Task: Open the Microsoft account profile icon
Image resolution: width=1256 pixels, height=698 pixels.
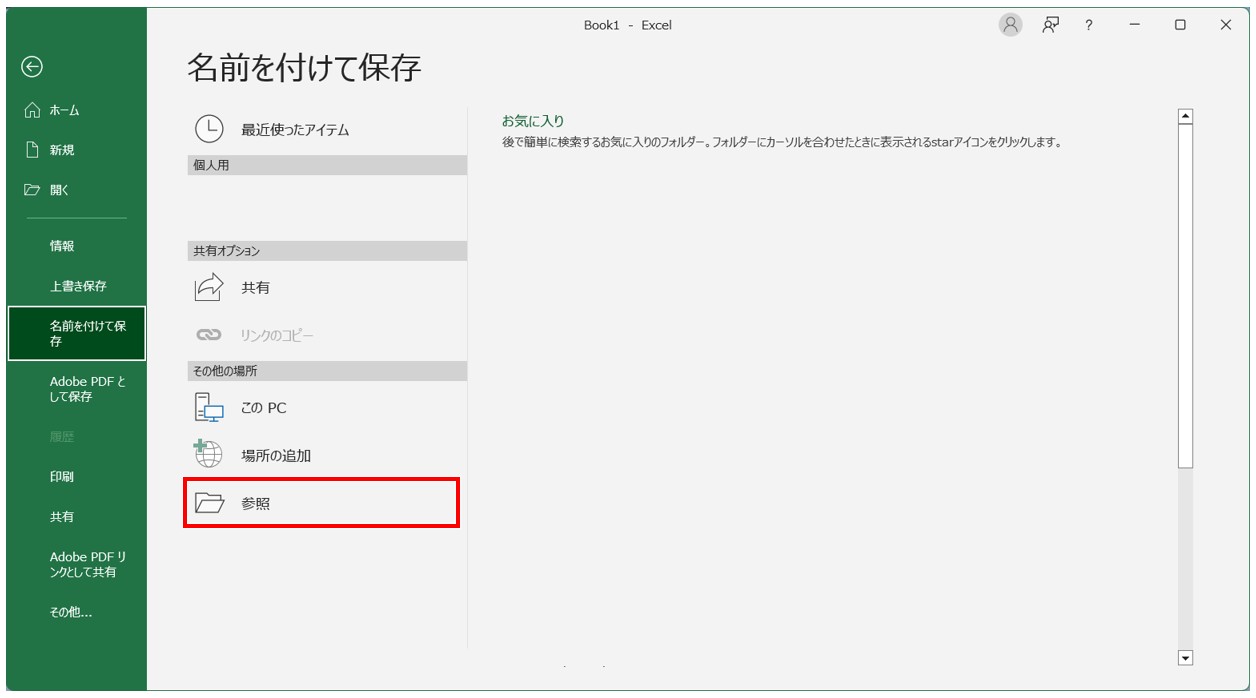Action: point(1010,23)
